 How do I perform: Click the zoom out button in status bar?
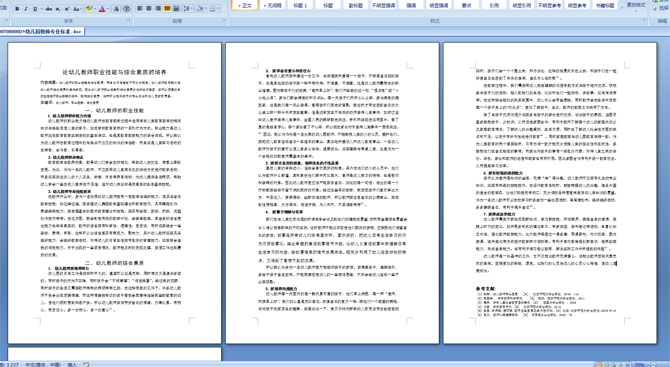click(x=654, y=365)
